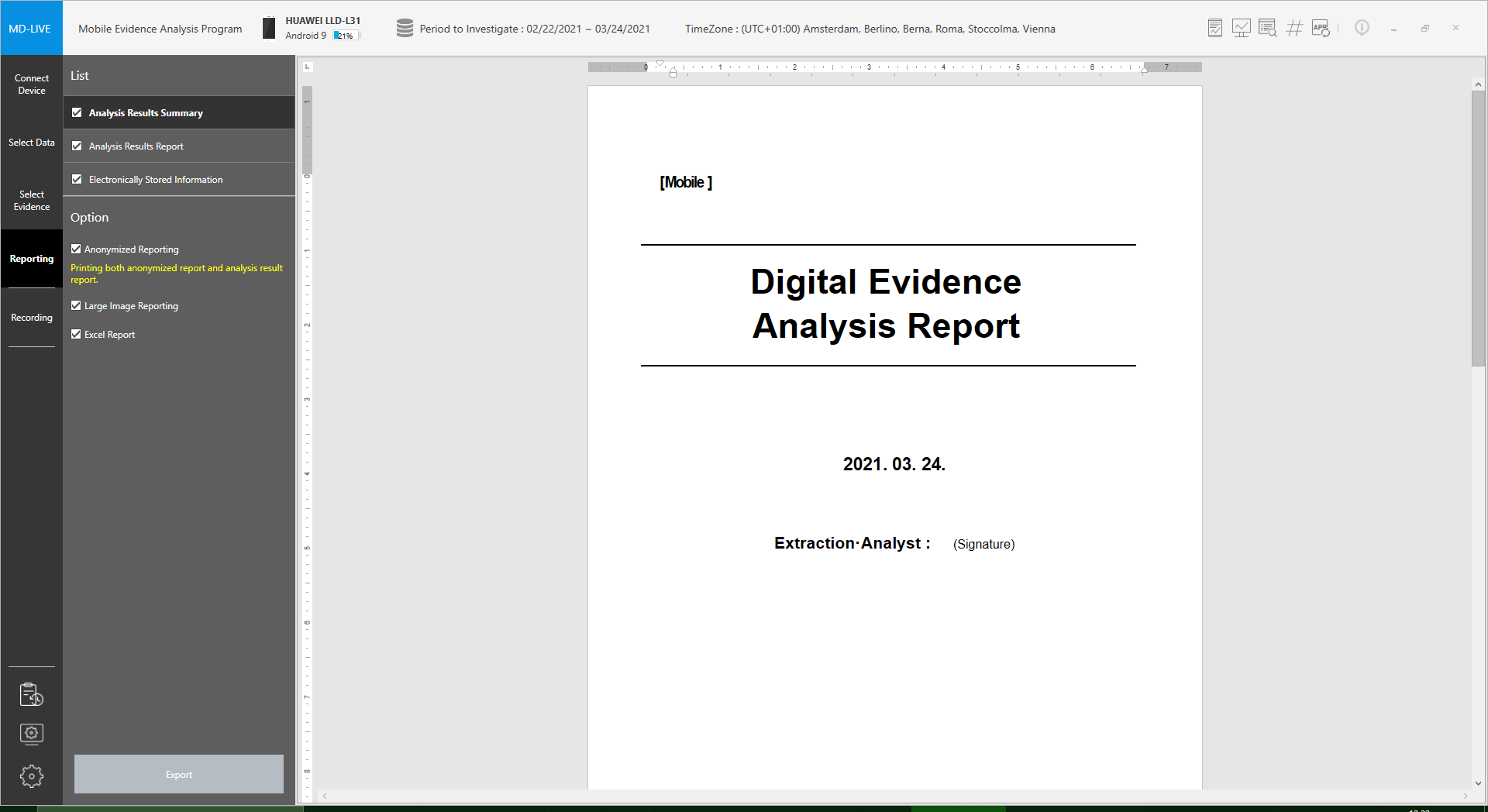This screenshot has width=1488, height=812.
Task: Click the screen capture gear icon in sidebar
Action: coord(32,734)
